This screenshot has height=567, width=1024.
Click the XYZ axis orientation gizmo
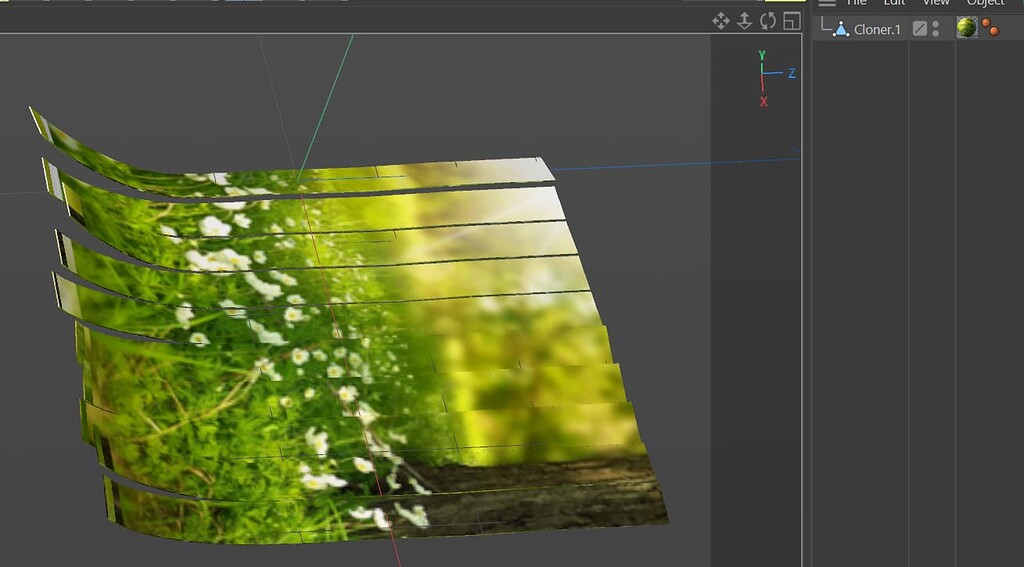pyautogui.click(x=771, y=76)
